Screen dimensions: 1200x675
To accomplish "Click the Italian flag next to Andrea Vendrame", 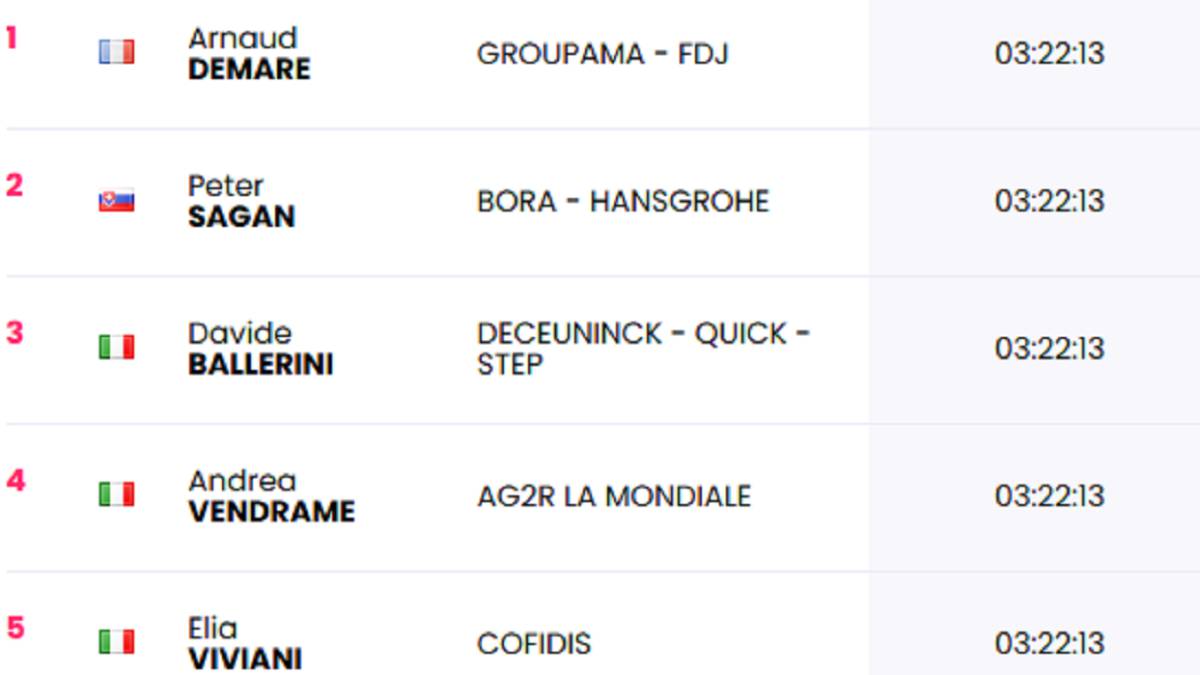I will tap(116, 494).
